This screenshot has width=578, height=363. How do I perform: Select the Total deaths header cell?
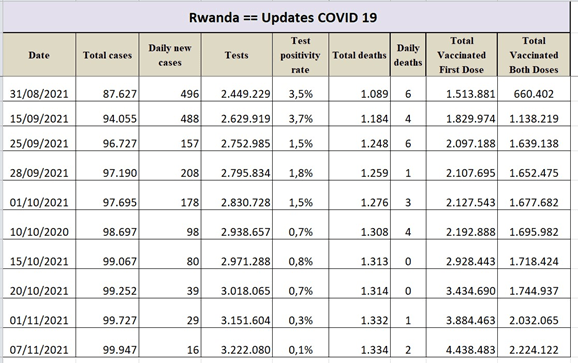tap(359, 55)
